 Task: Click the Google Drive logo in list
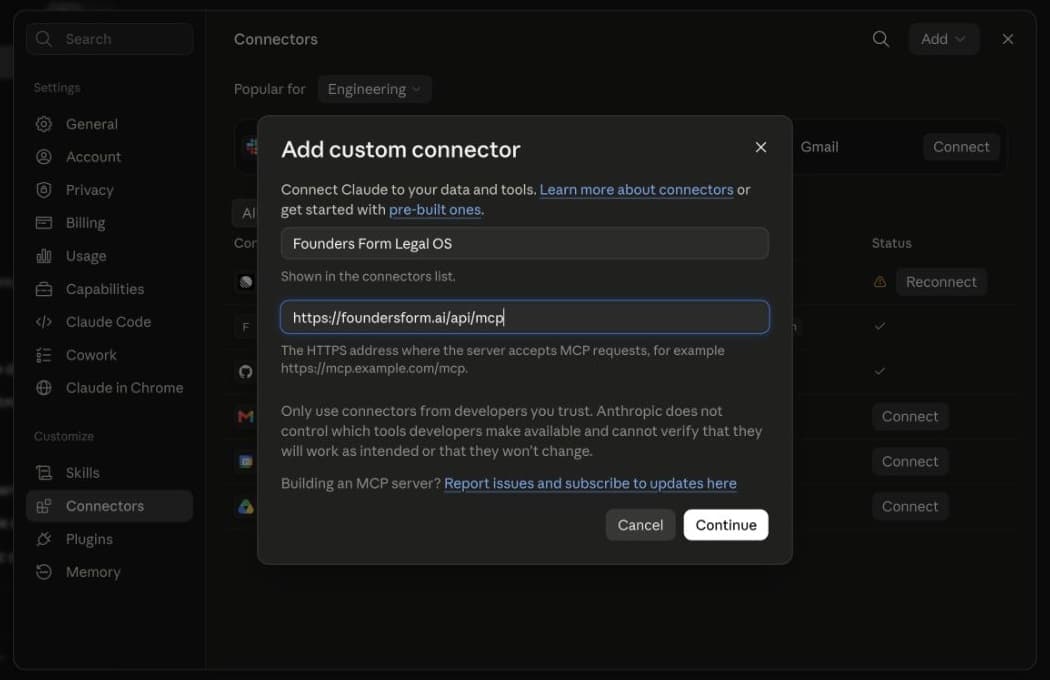[x=246, y=506]
